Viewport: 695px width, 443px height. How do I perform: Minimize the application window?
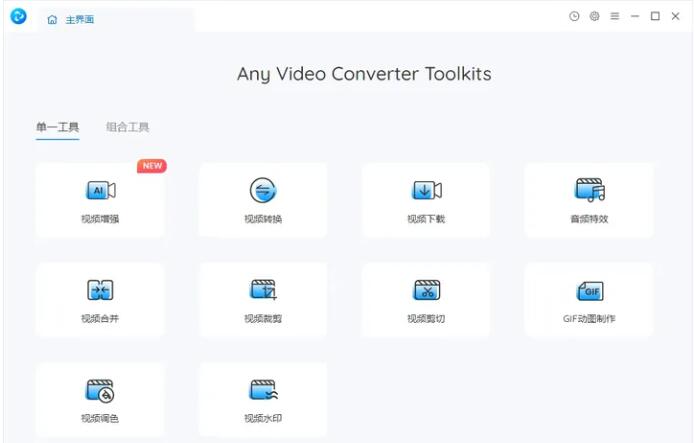(x=635, y=16)
